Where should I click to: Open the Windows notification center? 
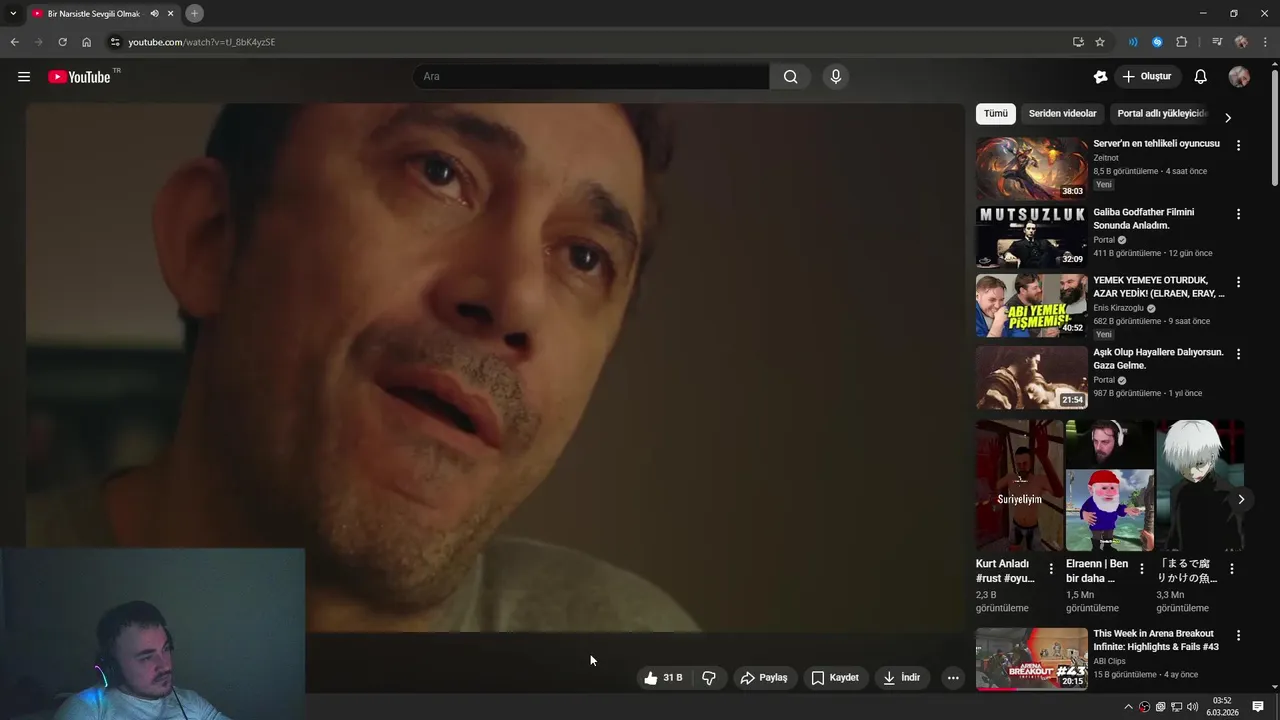(1258, 707)
